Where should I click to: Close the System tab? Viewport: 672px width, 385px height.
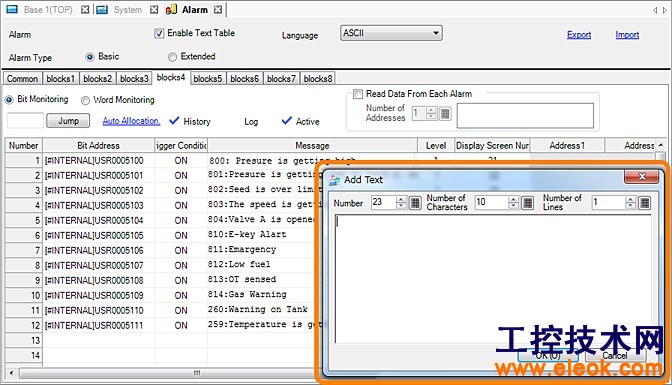pos(154,9)
